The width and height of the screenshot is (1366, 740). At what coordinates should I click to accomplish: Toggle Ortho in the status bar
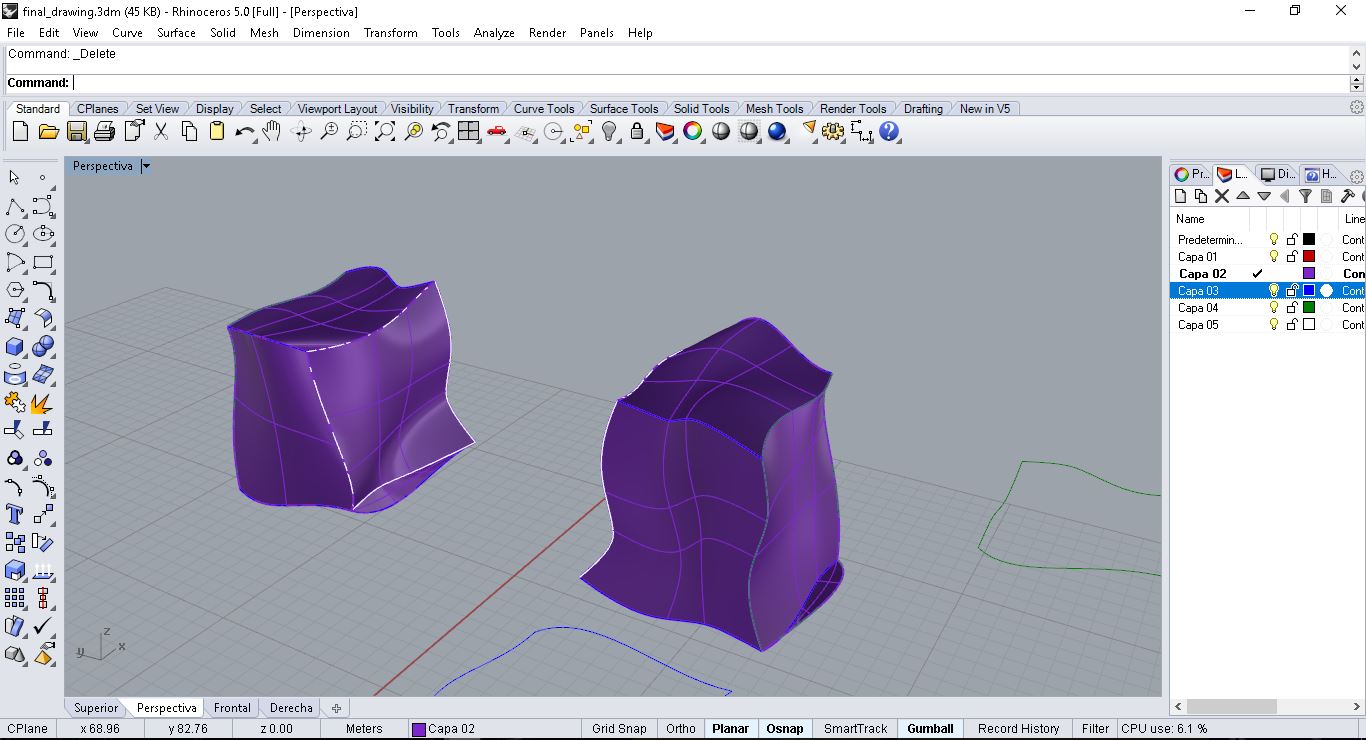(681, 729)
